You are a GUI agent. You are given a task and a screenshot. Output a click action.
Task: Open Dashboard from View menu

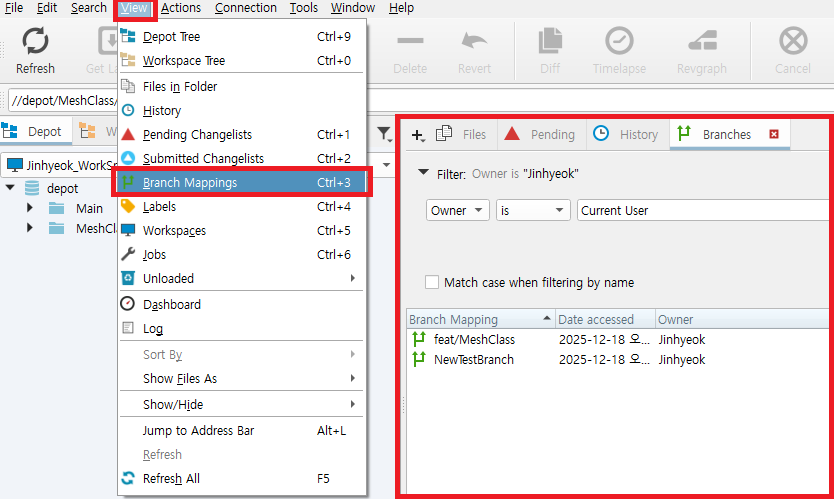[x=242, y=304]
